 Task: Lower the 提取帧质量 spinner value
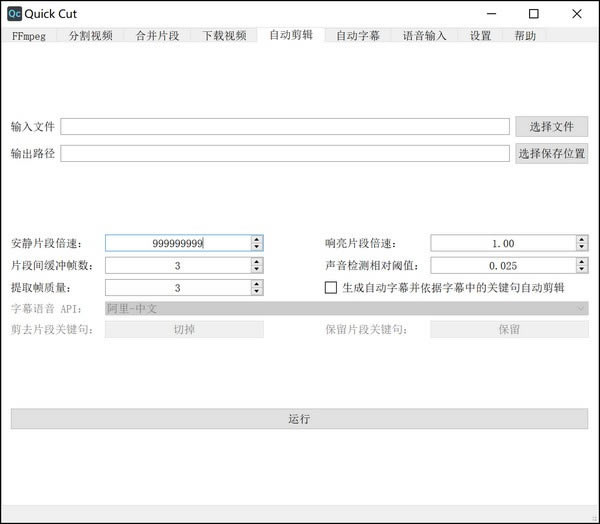[257, 292]
